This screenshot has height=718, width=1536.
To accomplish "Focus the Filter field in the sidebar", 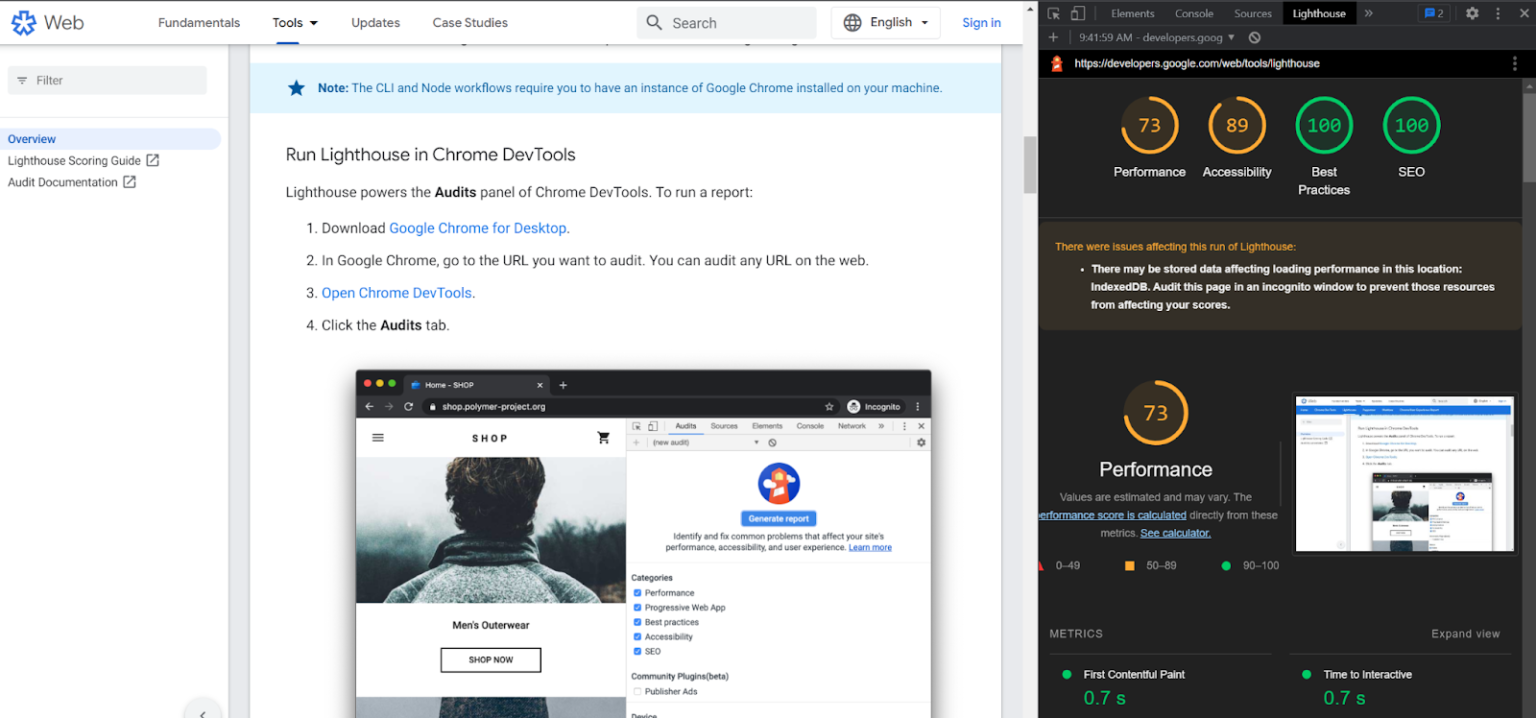I will coord(107,80).
